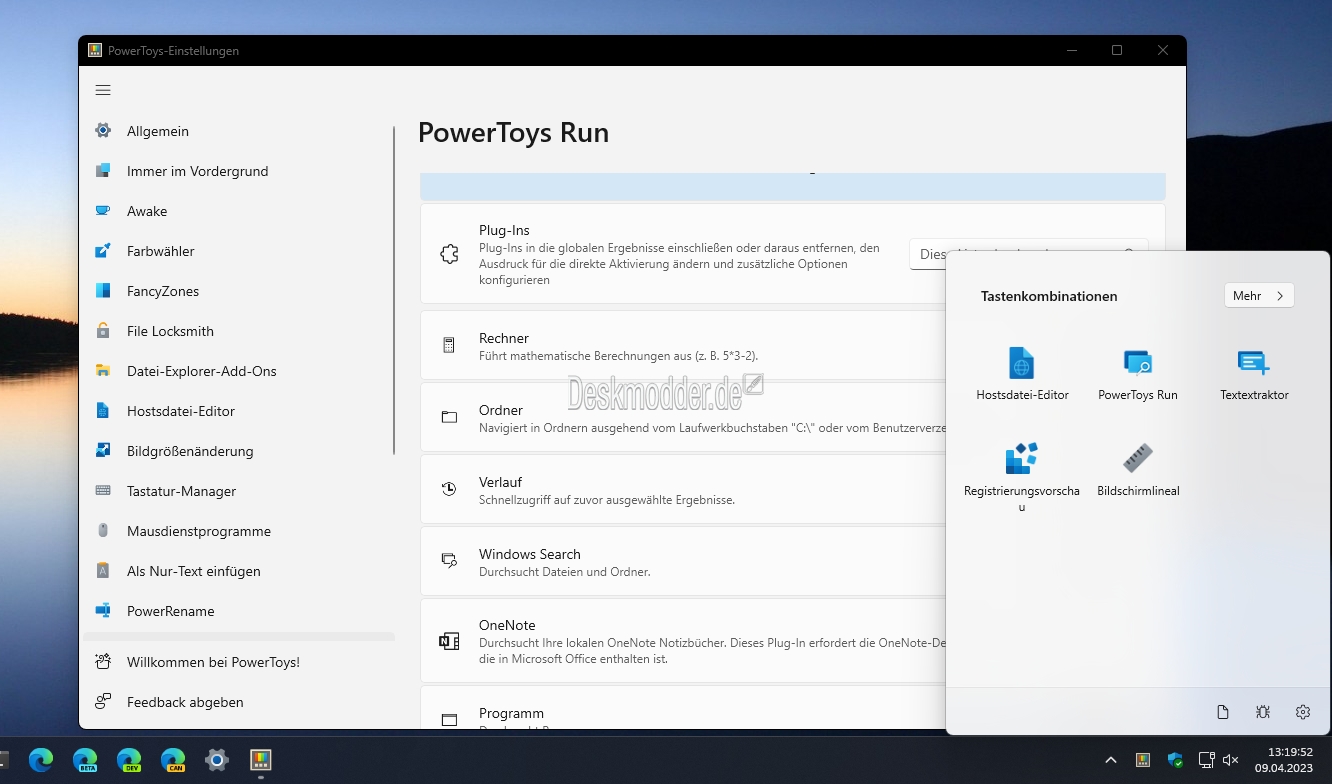
Task: Launch PowerToys Run from the flyout
Action: tap(1138, 374)
